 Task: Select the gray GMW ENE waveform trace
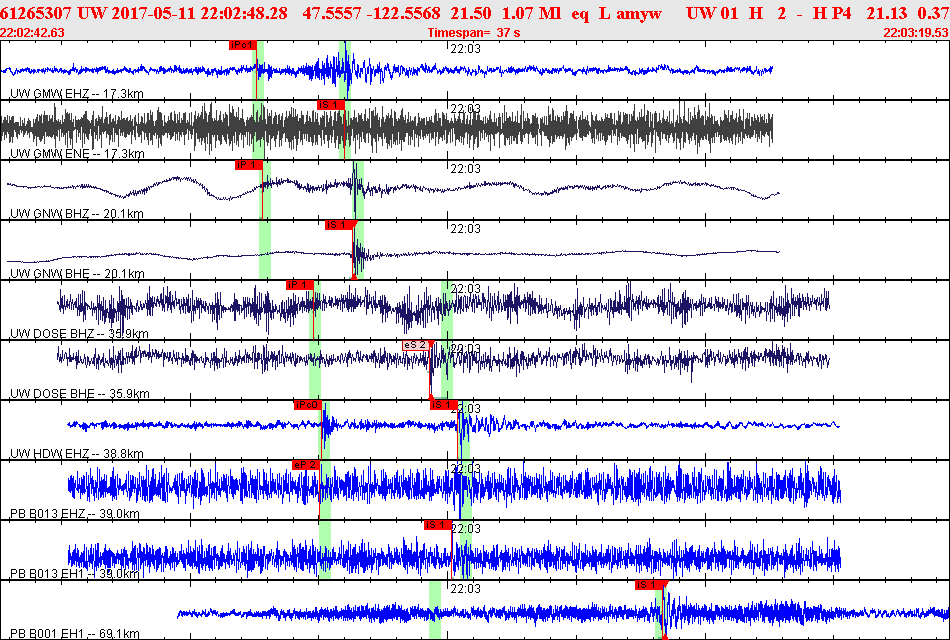pos(387,129)
